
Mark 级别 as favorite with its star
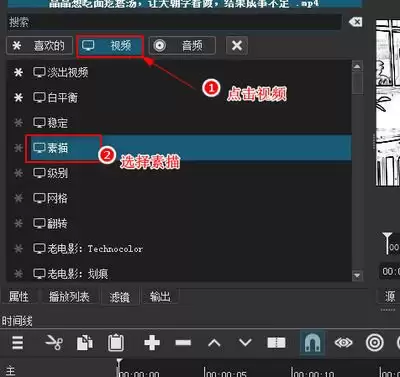point(18,173)
